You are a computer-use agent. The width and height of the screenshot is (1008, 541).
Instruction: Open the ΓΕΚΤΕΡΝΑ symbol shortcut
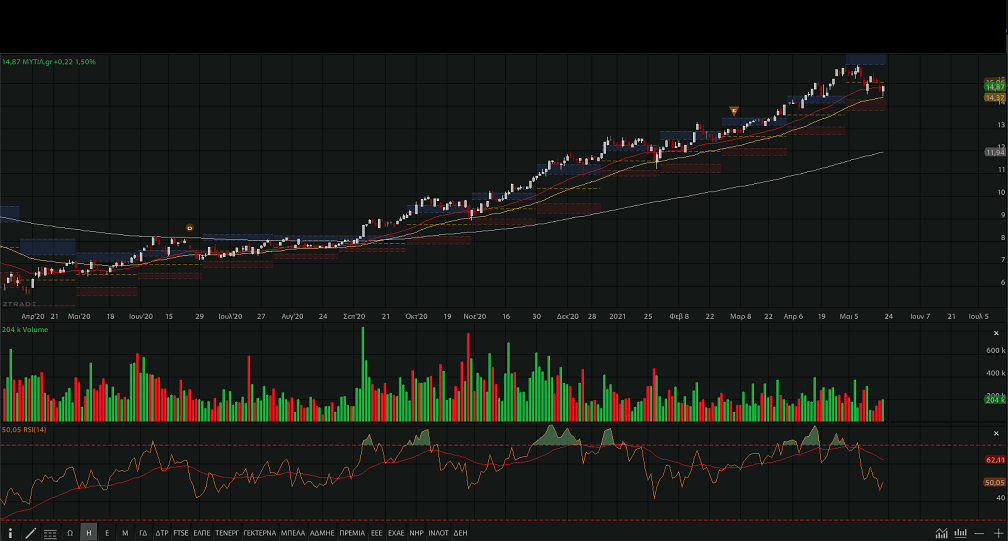point(260,533)
